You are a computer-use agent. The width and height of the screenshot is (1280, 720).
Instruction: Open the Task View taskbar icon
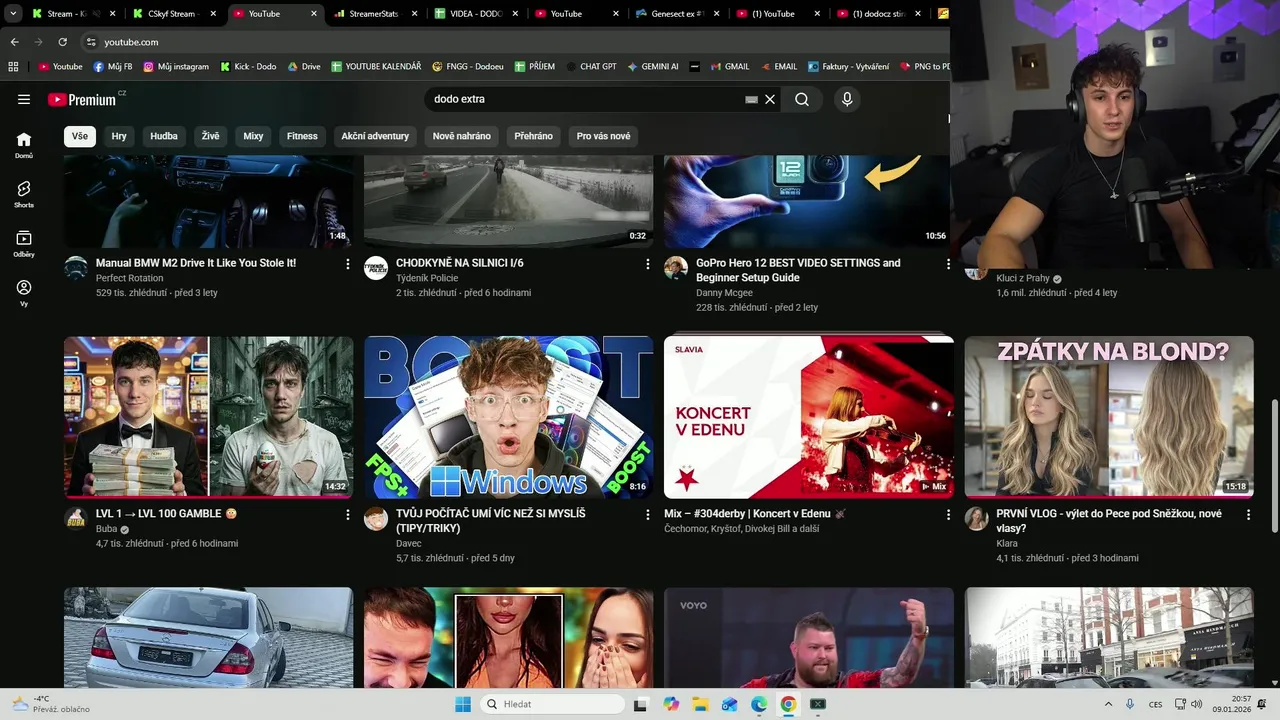click(x=641, y=704)
